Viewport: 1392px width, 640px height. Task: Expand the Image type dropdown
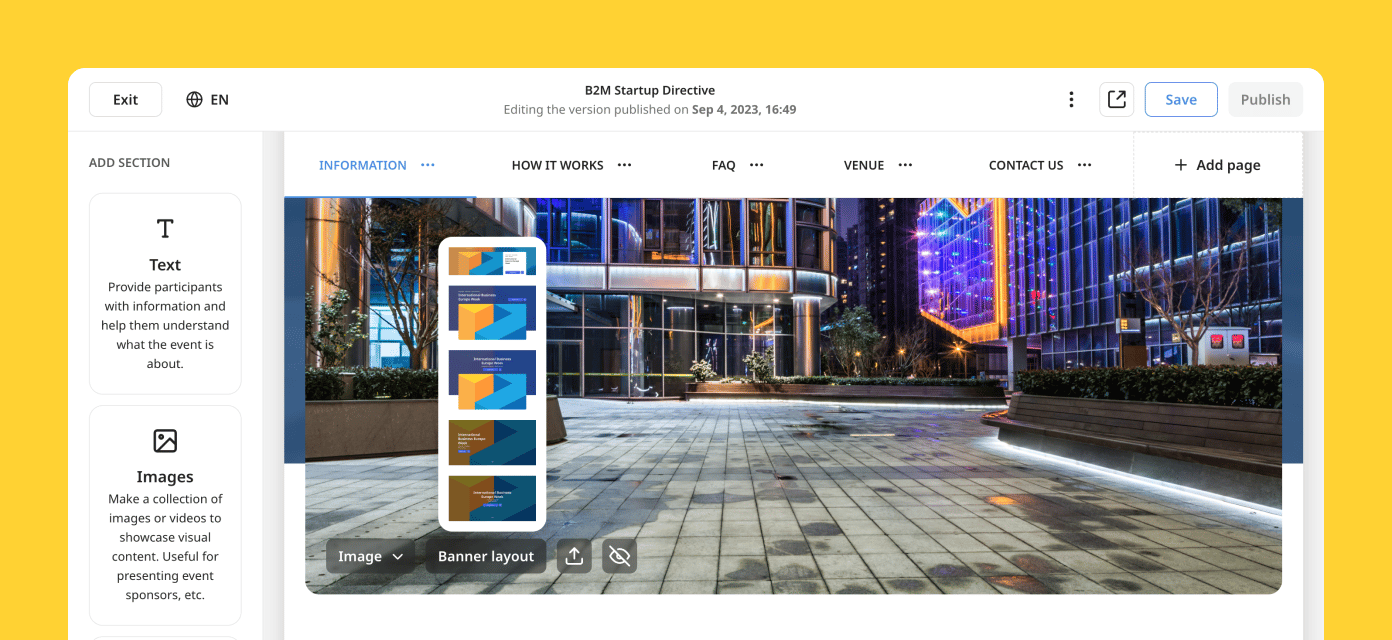[x=371, y=557]
